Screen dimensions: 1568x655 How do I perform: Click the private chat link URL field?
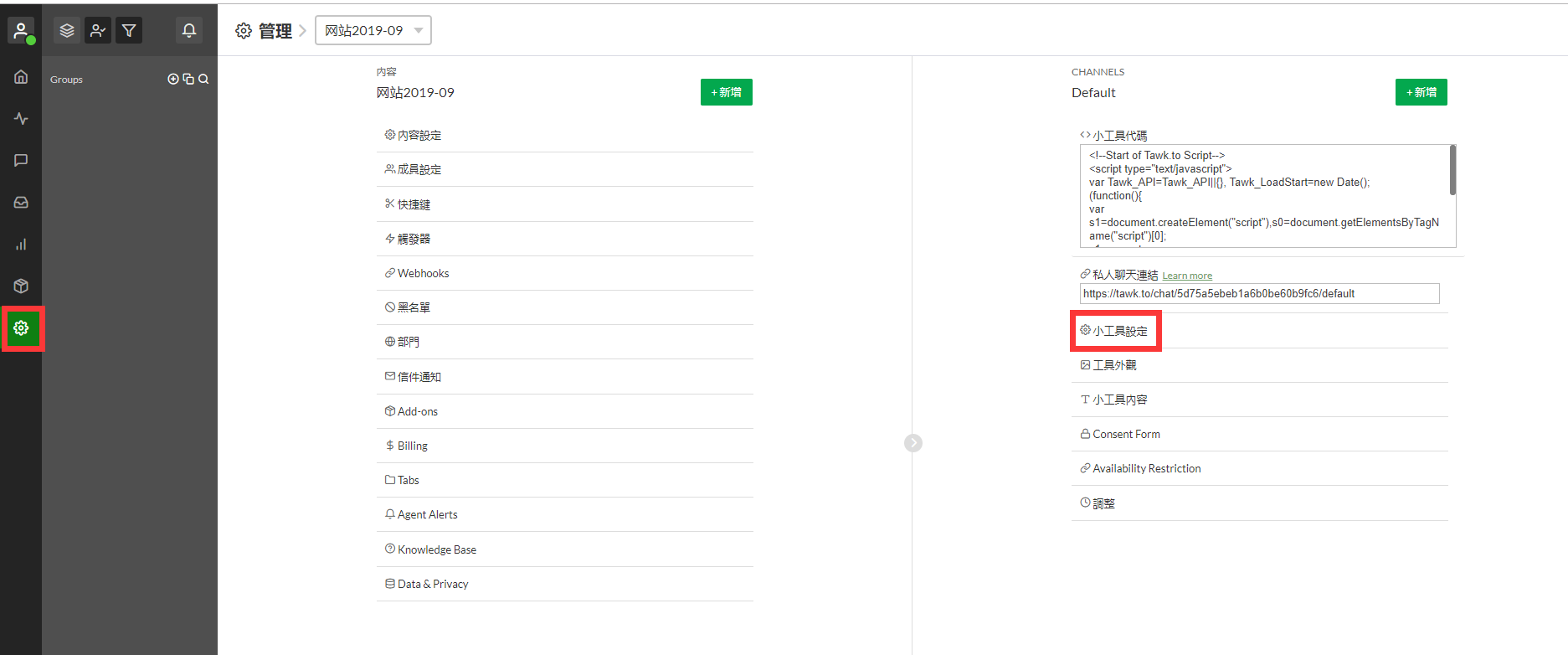(x=1258, y=294)
